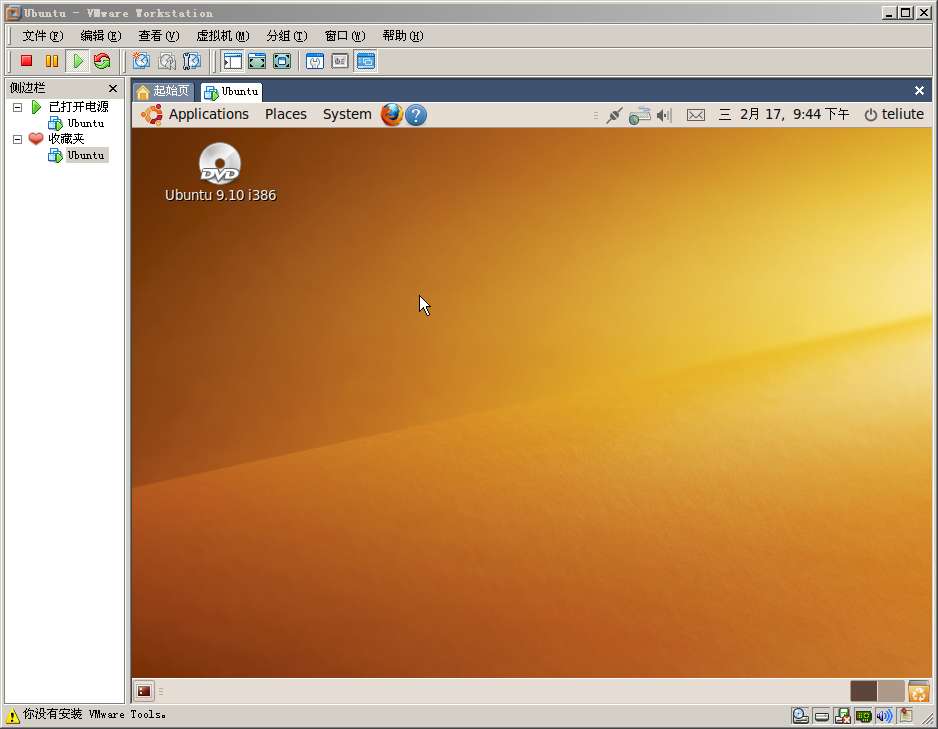
Task: Suspend the VM with the yellow pause button
Action: pyautogui.click(x=52, y=61)
